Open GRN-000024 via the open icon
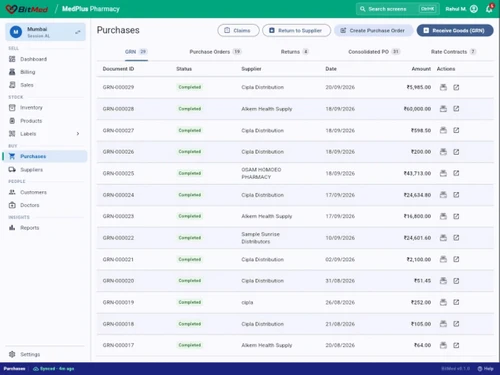This screenshot has height=375, width=500. 456,195
